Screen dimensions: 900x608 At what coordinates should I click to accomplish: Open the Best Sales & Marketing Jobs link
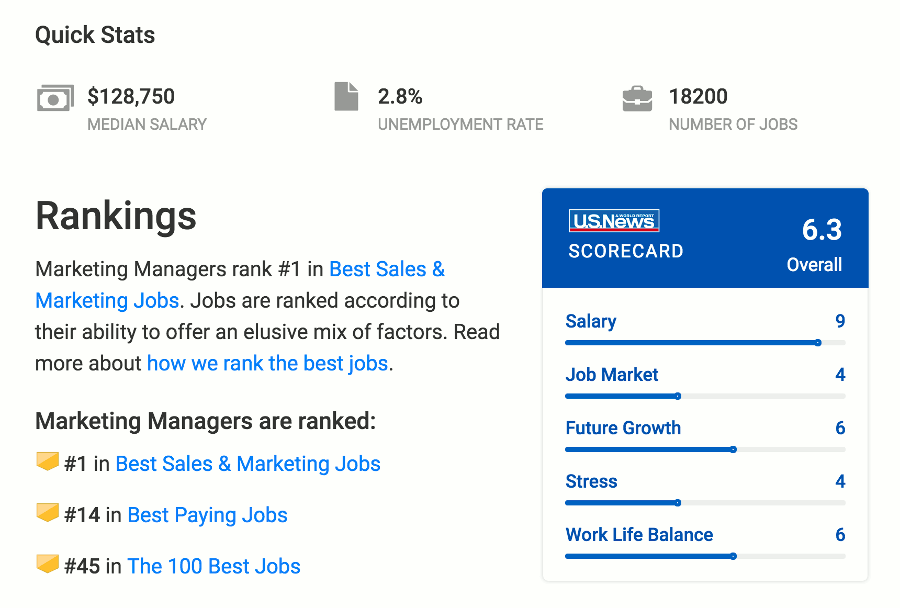[x=248, y=463]
